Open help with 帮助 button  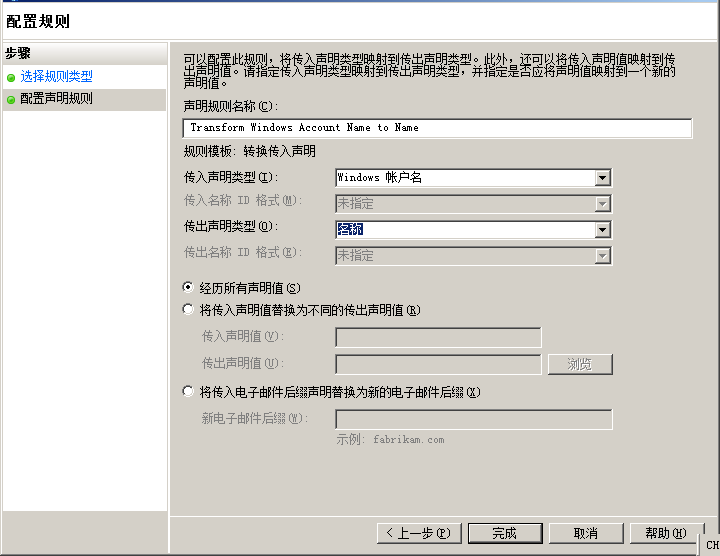click(x=666, y=534)
